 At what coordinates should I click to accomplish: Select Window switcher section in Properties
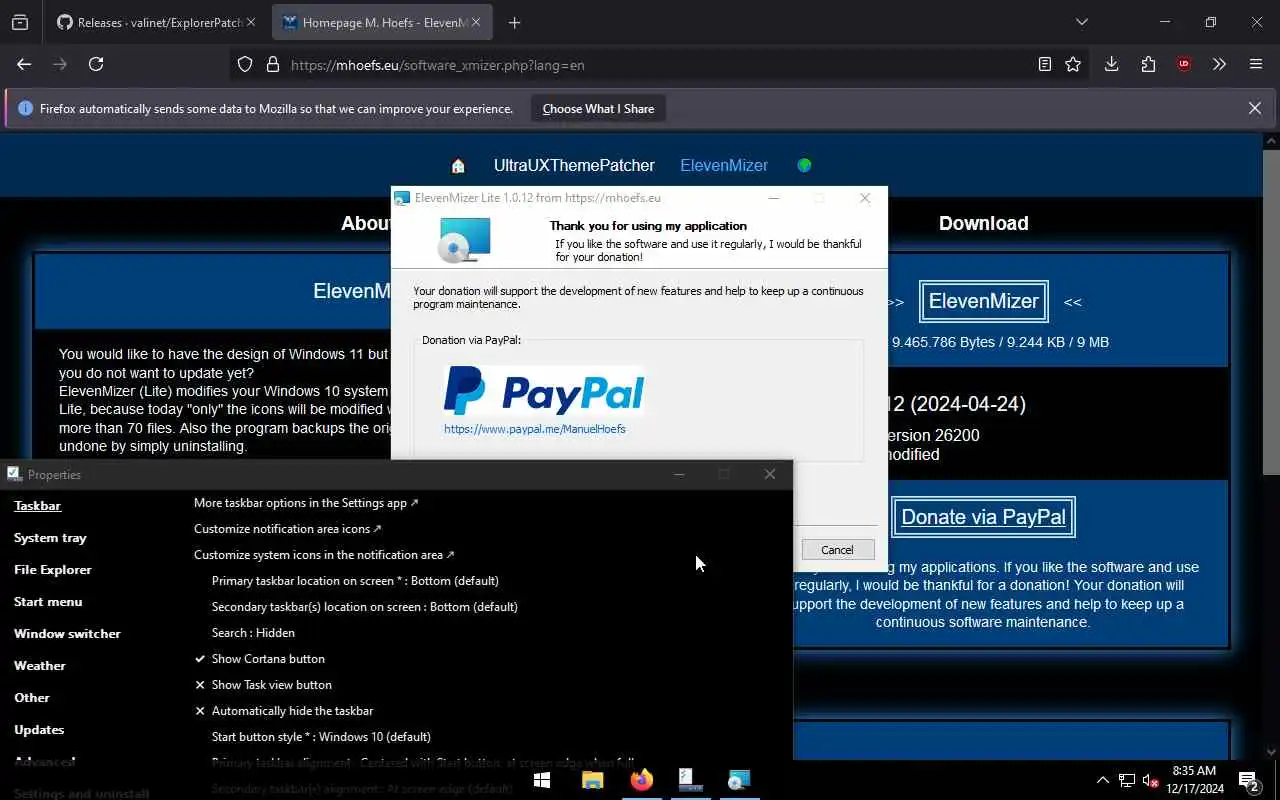67,634
